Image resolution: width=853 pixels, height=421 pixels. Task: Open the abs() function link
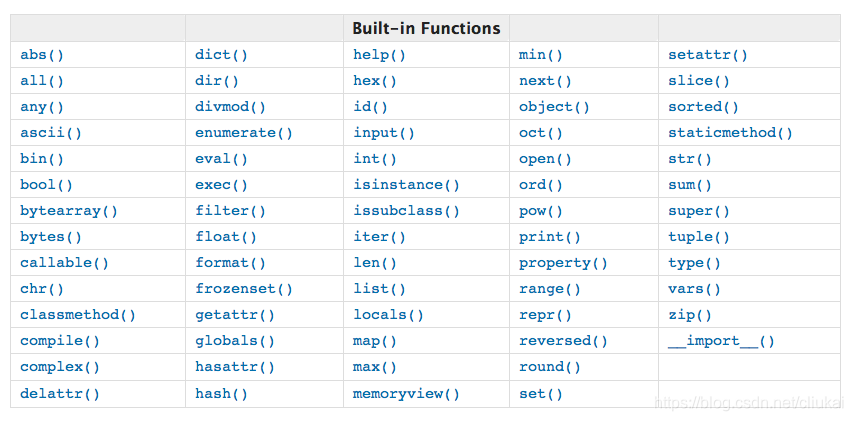[x=42, y=55]
